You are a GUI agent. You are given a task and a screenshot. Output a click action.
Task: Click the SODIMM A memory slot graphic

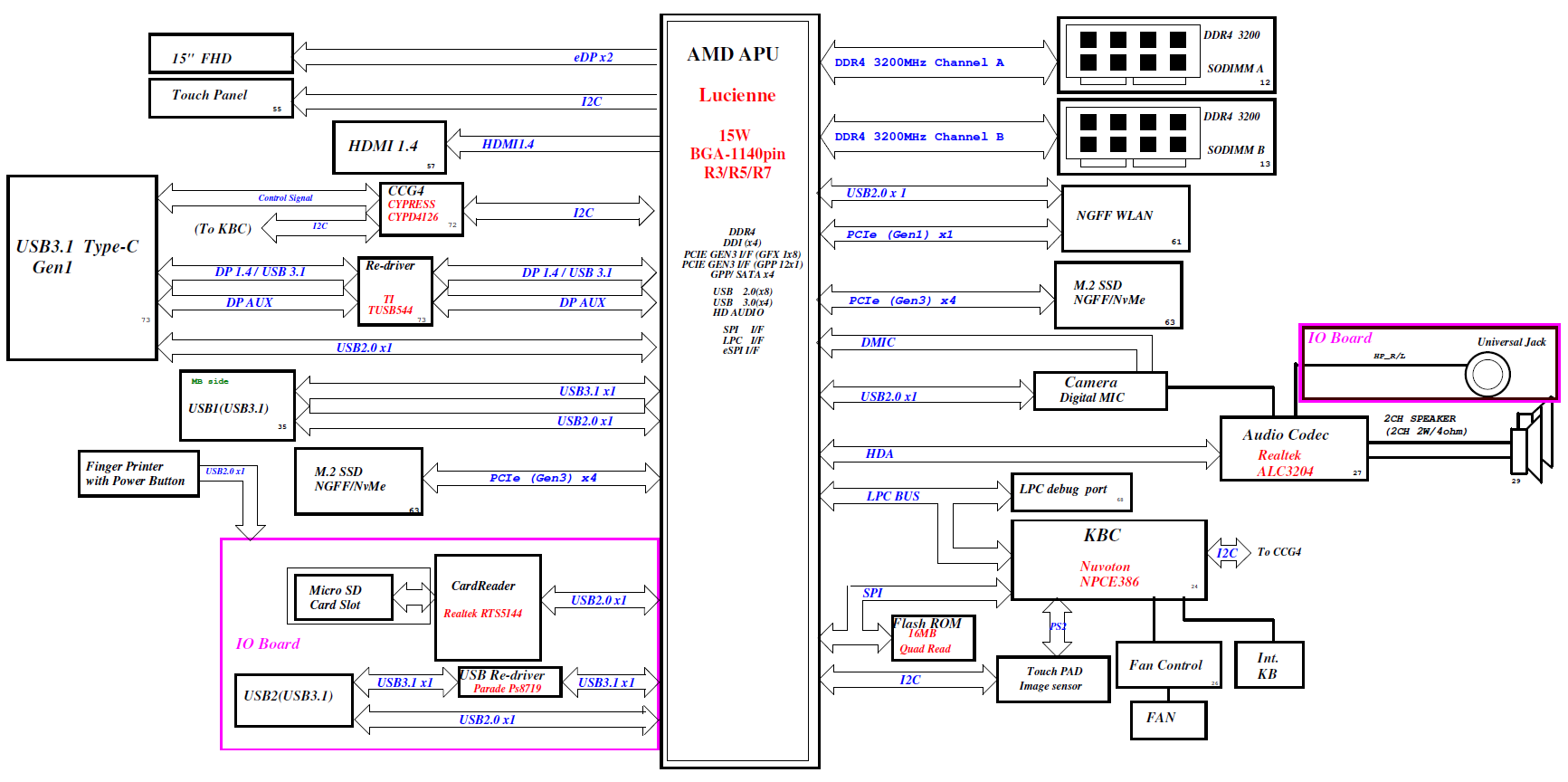coord(1133,52)
